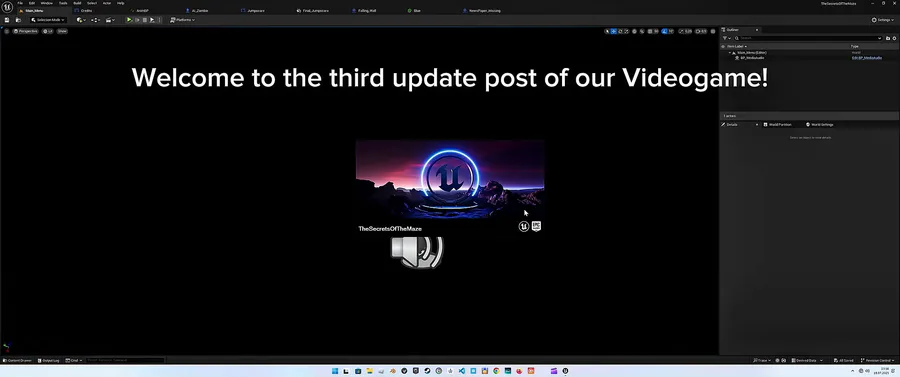Open the File menu

click(20, 3)
